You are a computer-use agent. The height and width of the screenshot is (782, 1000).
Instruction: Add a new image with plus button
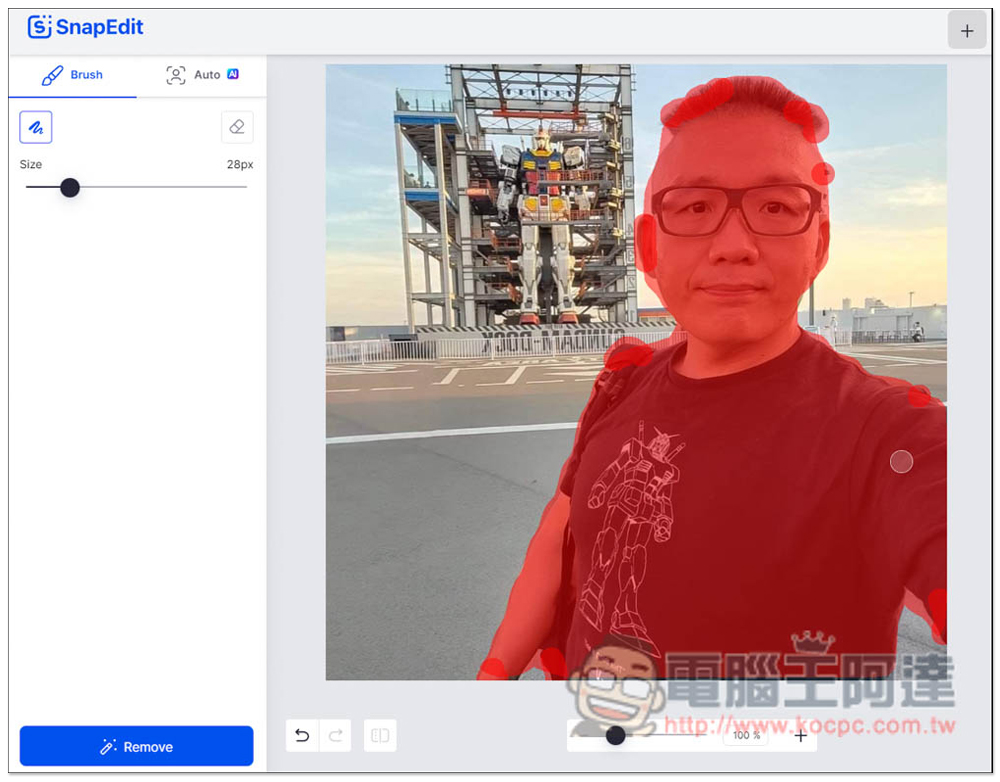[x=967, y=30]
